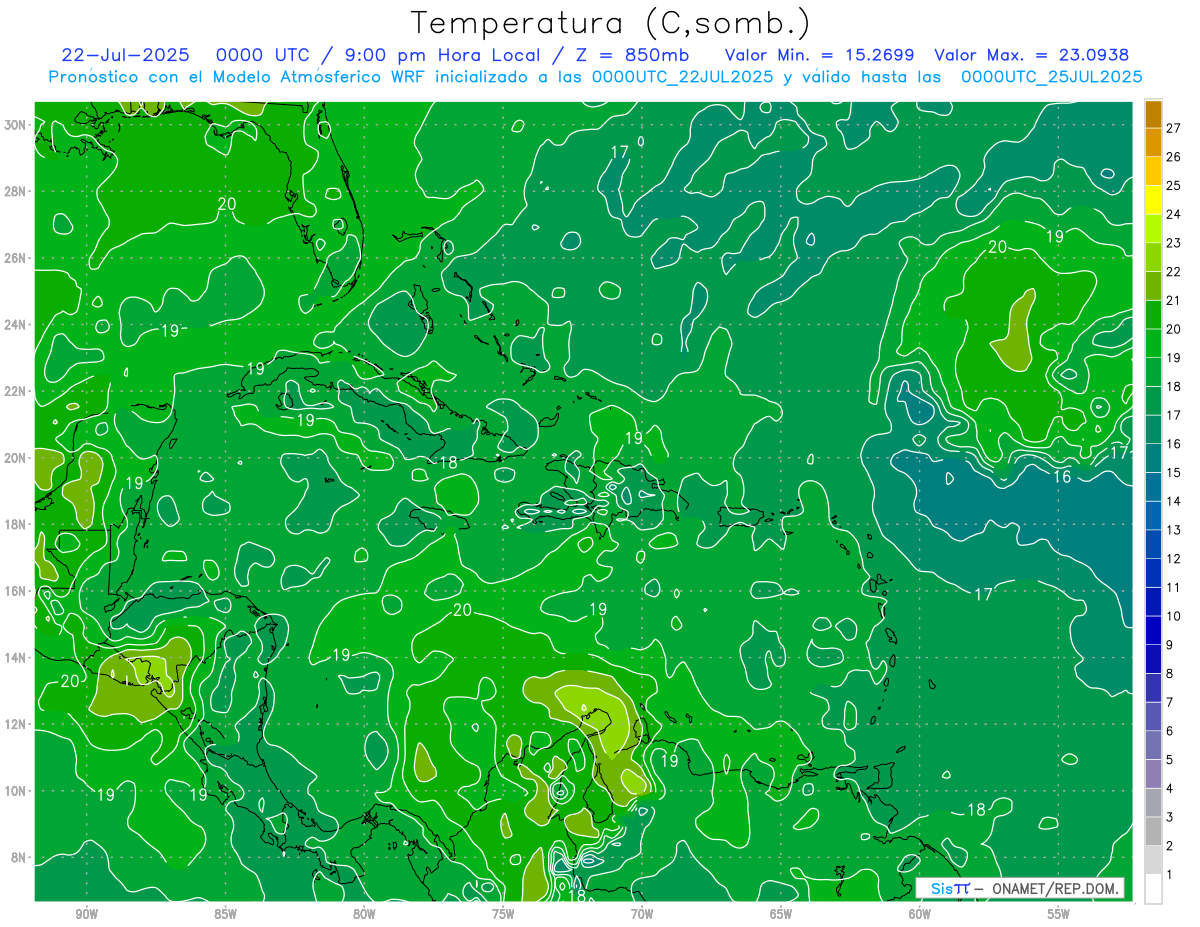
Task: Click the '6' value on the color bar scale
Action: pos(1170,731)
